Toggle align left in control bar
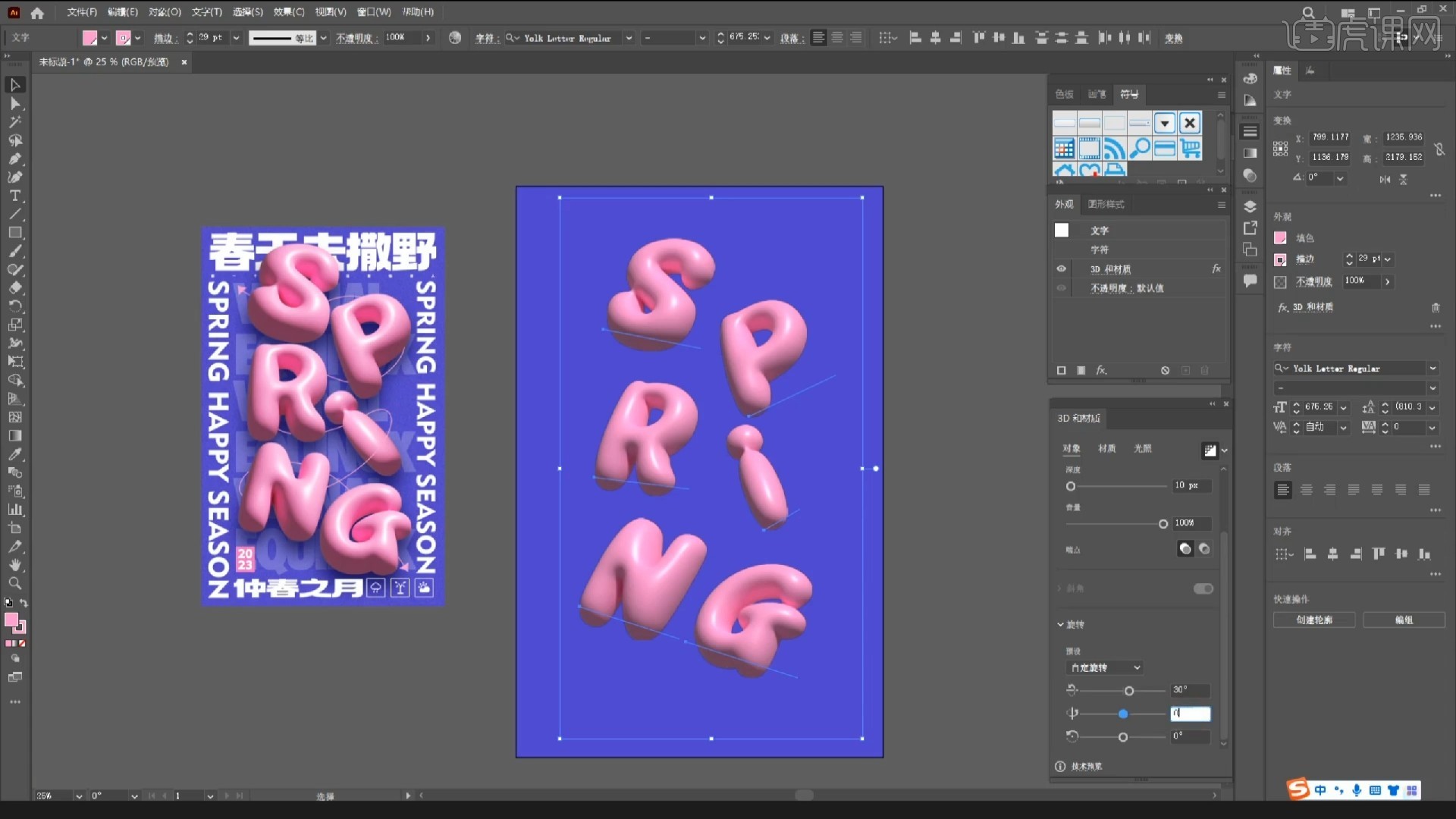 point(819,37)
